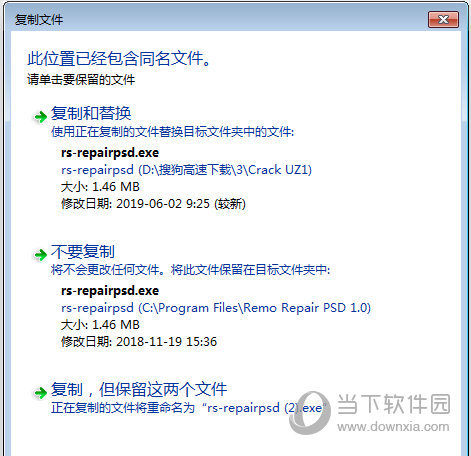This screenshot has width=471, height=456.
Task: Click green arrow beside 不要复制
Action: coord(40,255)
